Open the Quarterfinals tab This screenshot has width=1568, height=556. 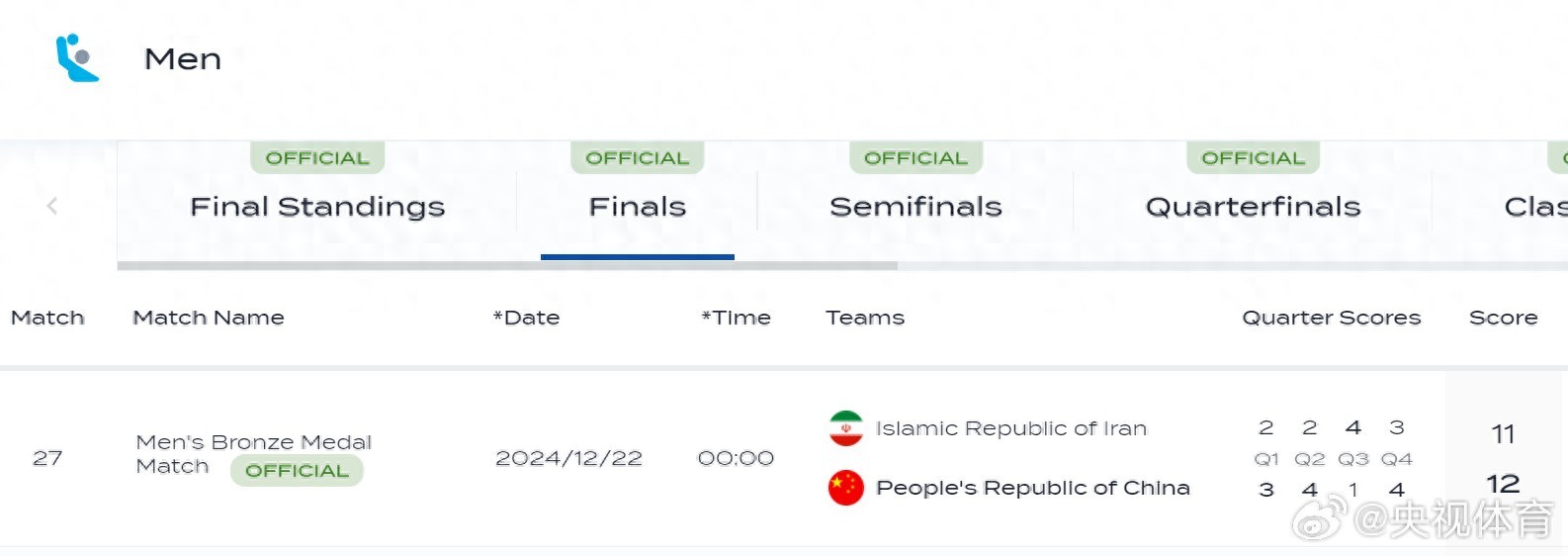click(1253, 206)
